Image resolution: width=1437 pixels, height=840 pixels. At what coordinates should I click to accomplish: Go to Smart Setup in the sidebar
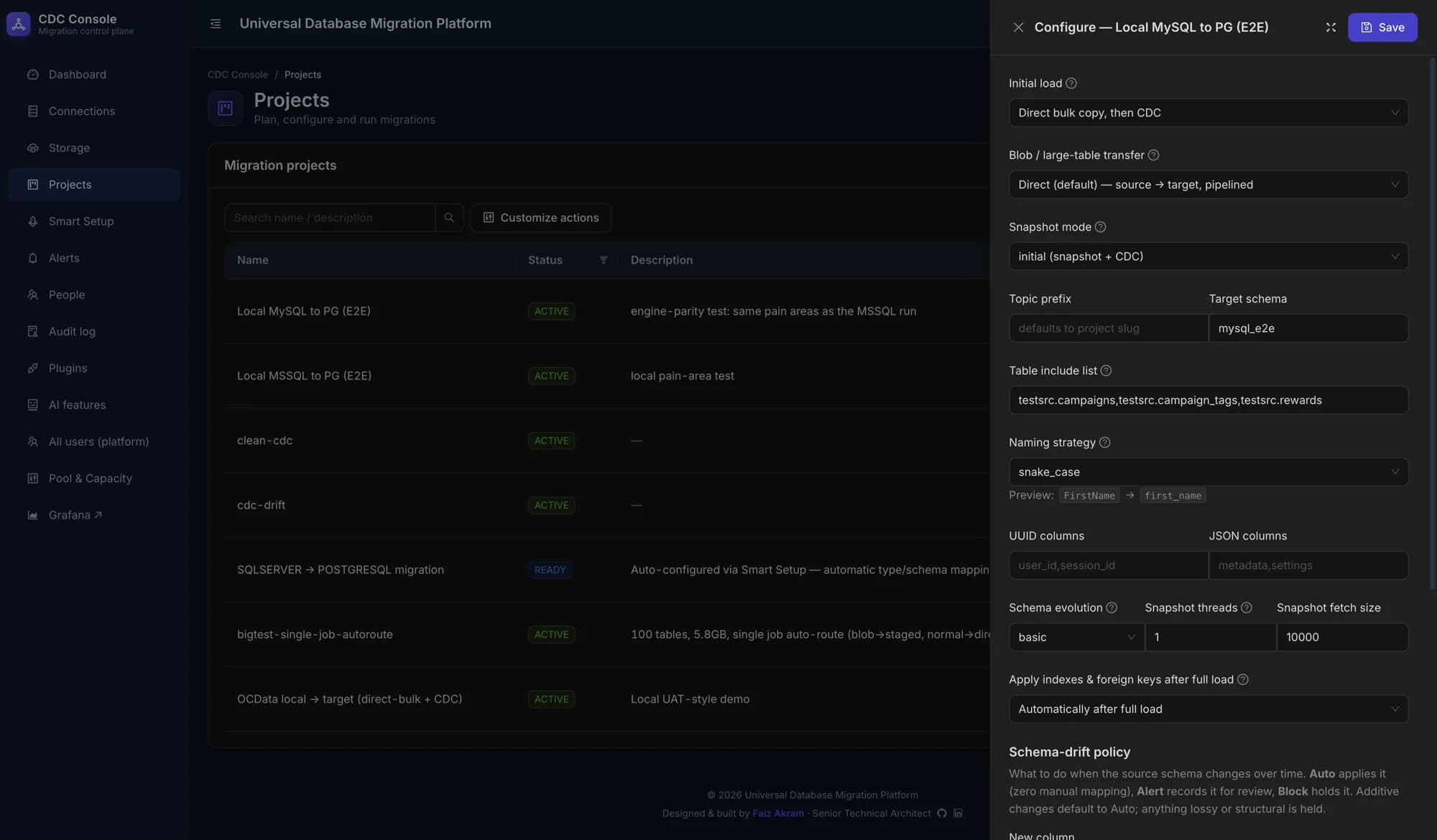tap(94, 221)
